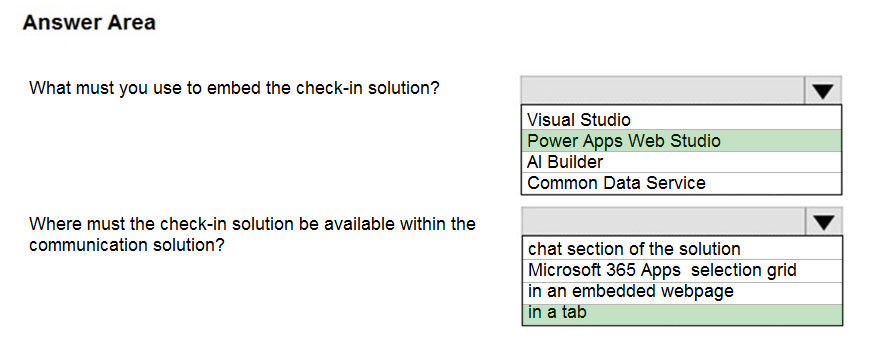Viewport: 869px width, 361px height.
Task: Open the embed check-in solution dropdown arrow
Action: [822, 90]
